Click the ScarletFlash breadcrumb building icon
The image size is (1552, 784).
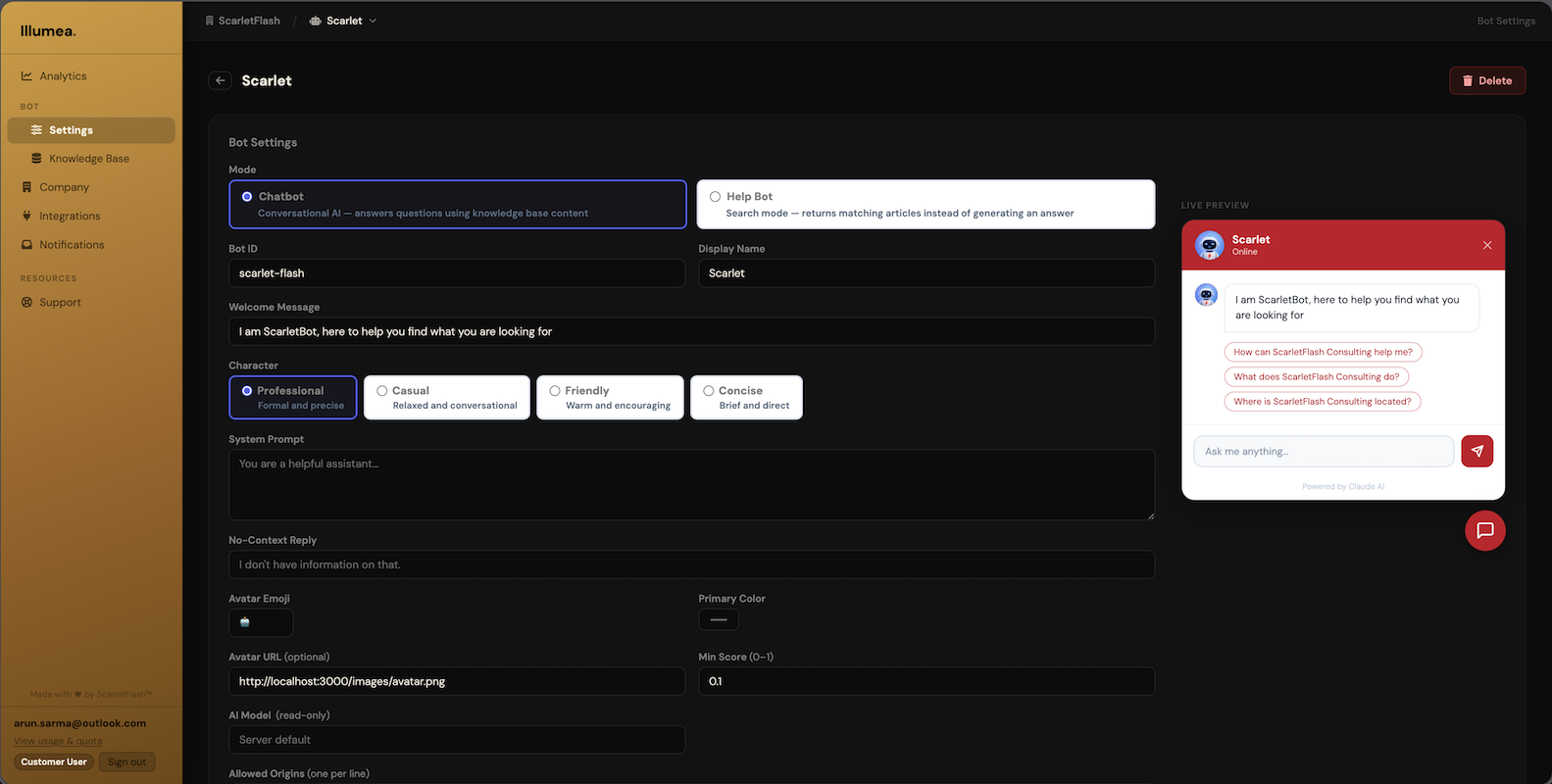point(209,21)
